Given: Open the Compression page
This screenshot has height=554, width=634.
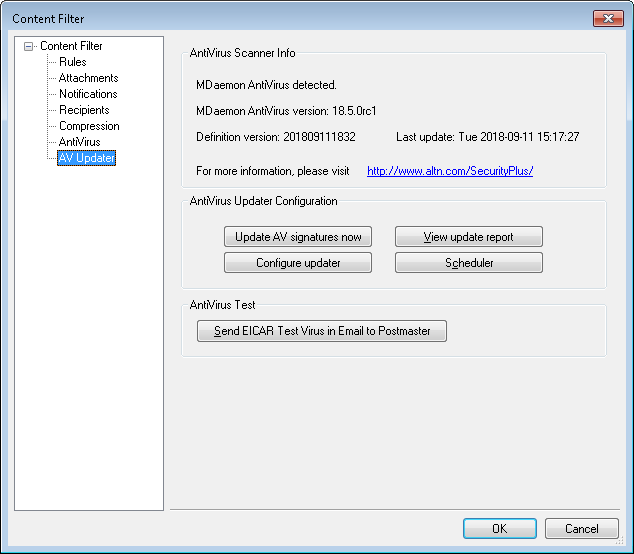Looking at the screenshot, I should pos(89,126).
